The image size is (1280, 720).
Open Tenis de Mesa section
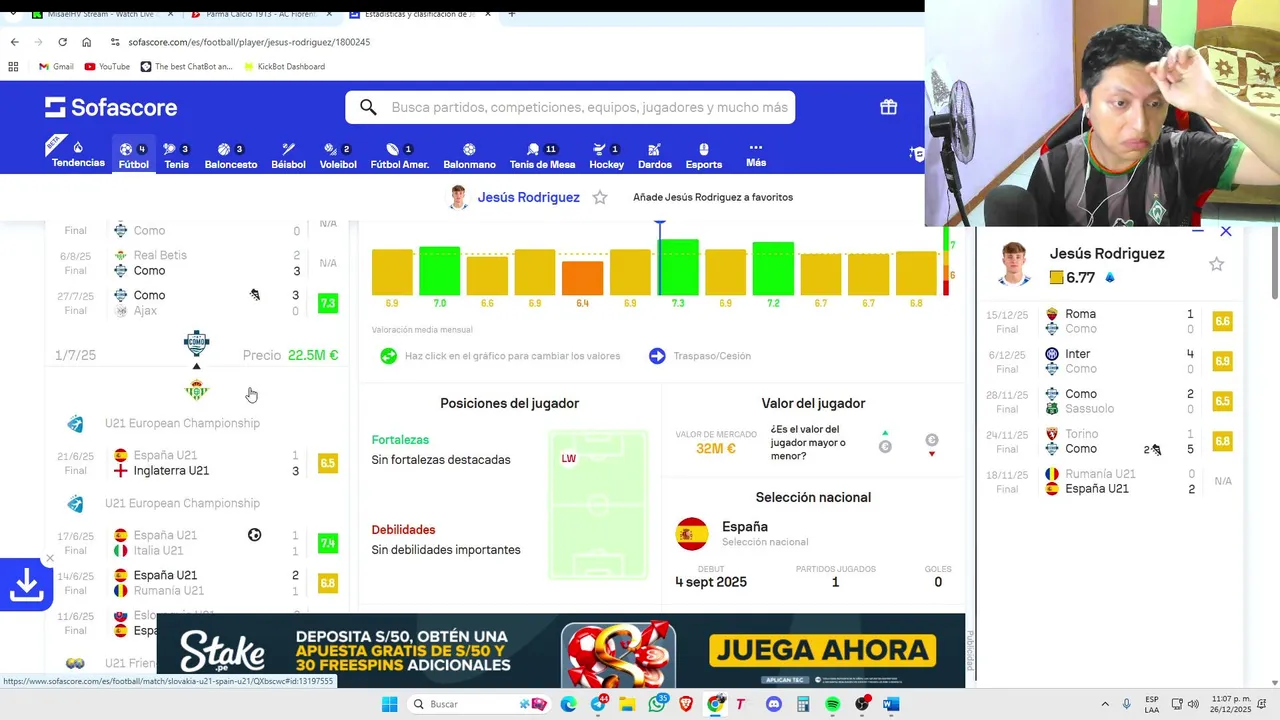542,155
